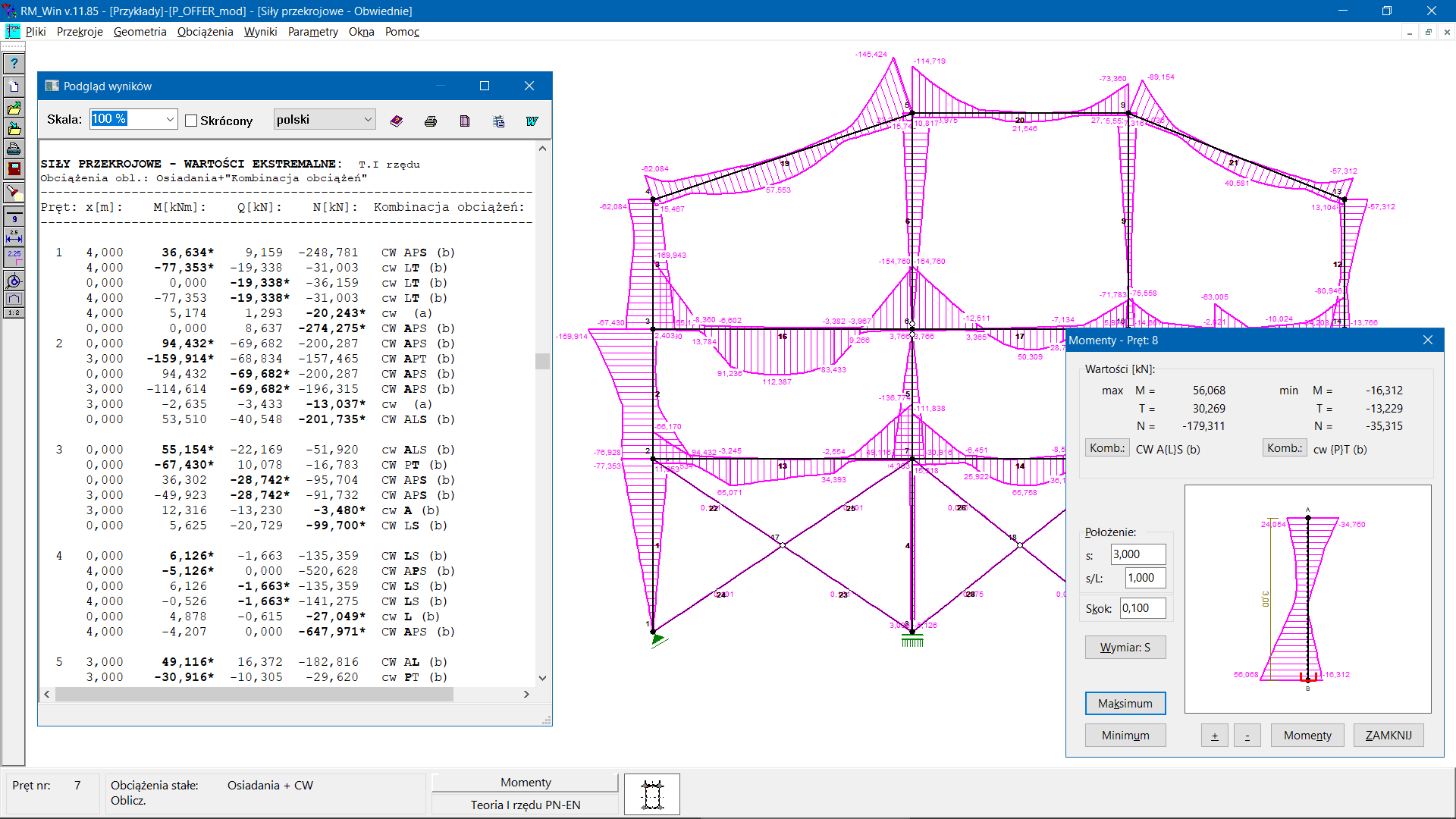This screenshot has width=1456, height=819.
Task: Toggle the 2.25 value label icon
Action: click(14, 258)
